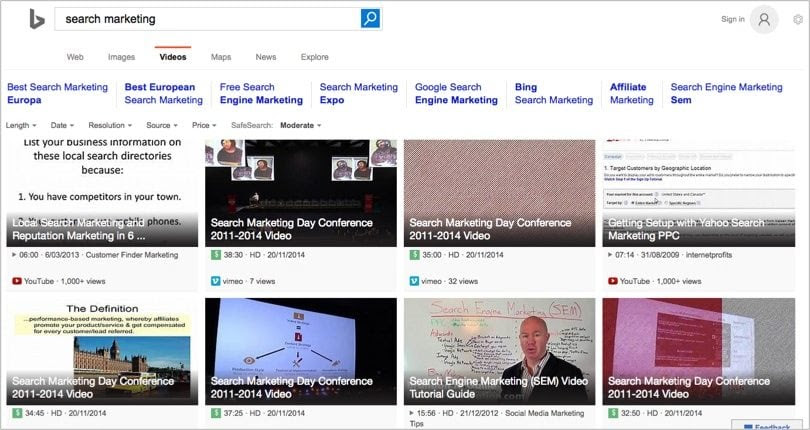Open Affiliate Marketing suggestion
The width and height of the screenshot is (810, 430).
631,94
